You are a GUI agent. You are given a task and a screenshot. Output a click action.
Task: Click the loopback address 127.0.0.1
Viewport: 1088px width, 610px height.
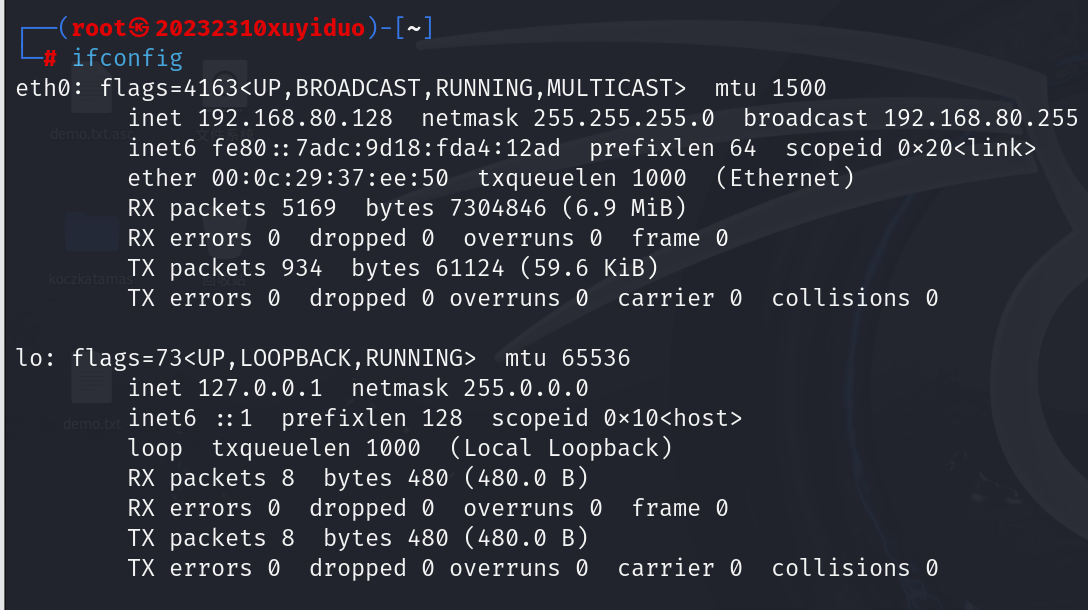(x=260, y=388)
